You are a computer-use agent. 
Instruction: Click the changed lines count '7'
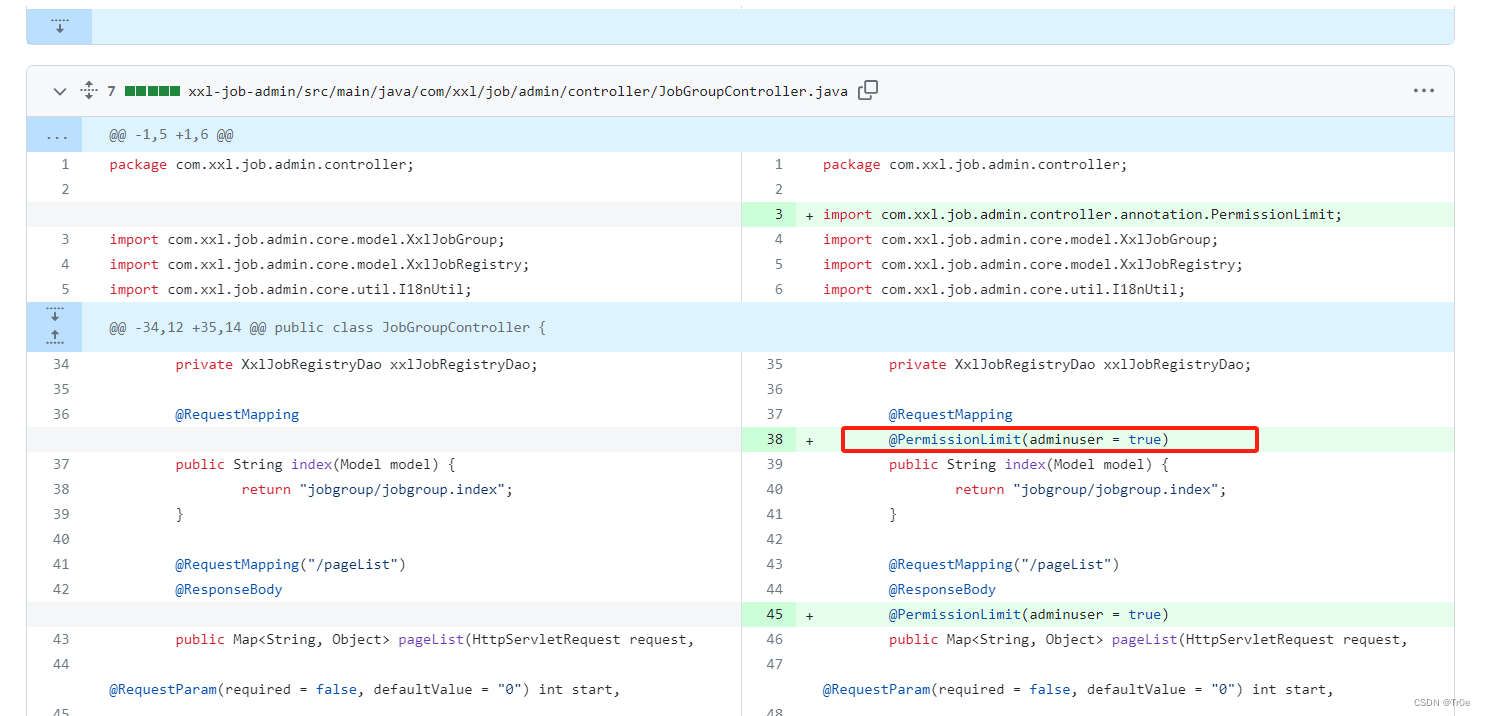[112, 91]
